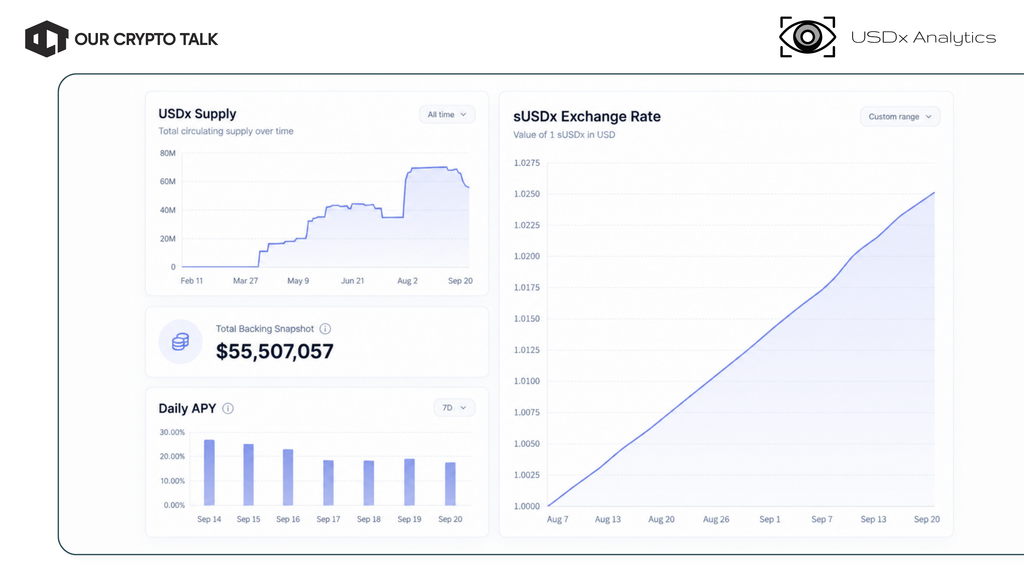Viewport: 1024px width, 576px height.
Task: Click the Our Crypto Talk logo icon
Action: (x=46, y=39)
